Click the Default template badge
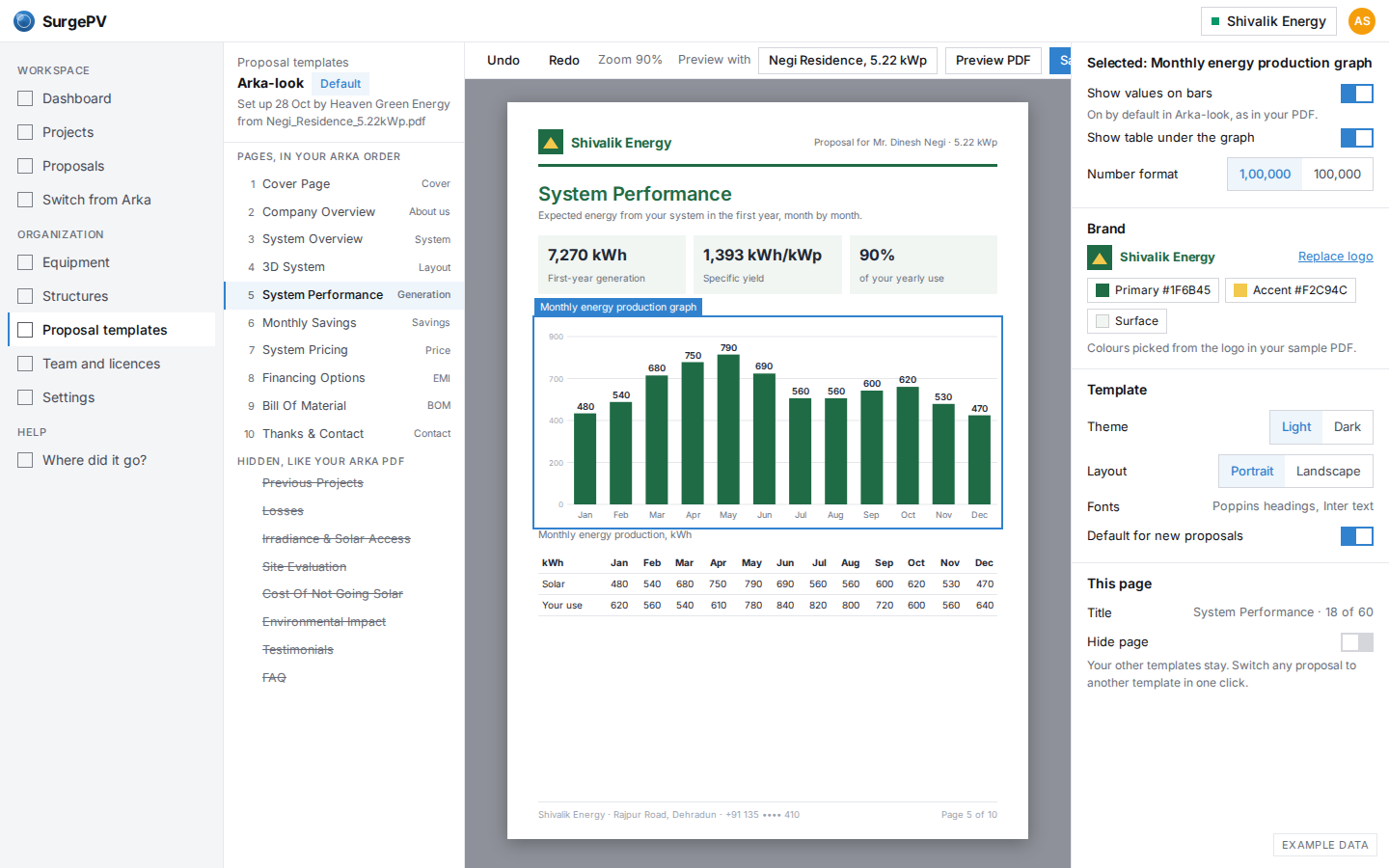Viewport: 1389px width, 868px height. coord(340,84)
